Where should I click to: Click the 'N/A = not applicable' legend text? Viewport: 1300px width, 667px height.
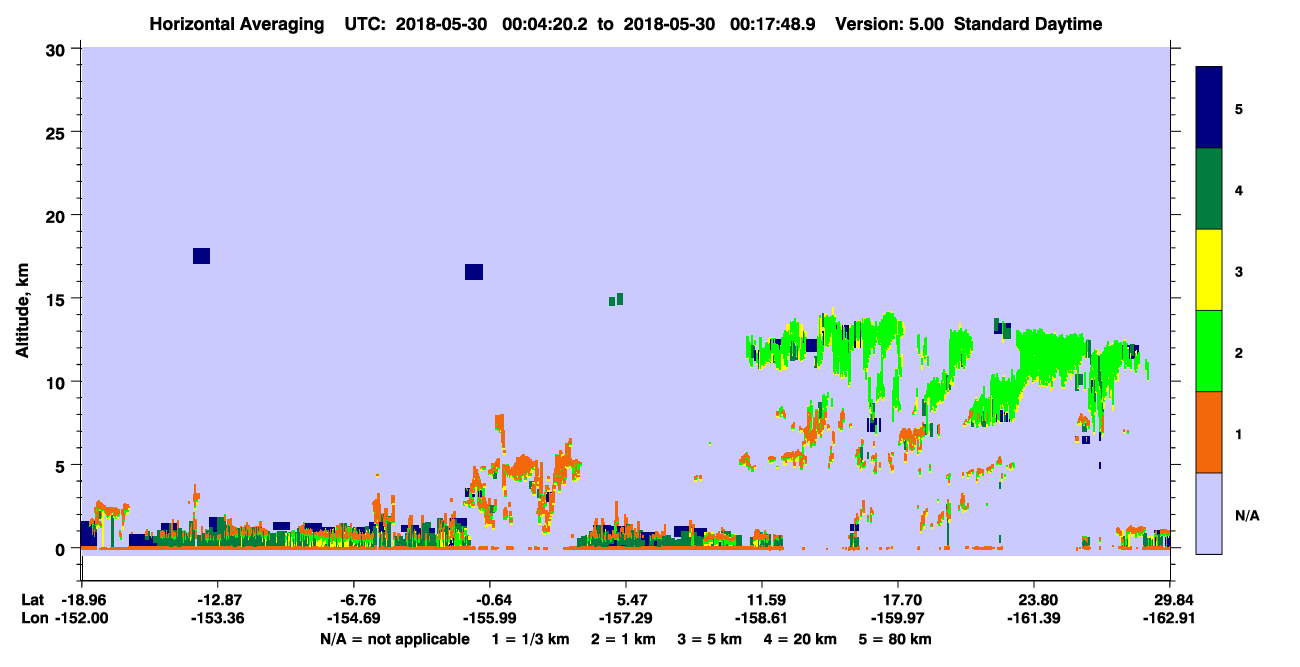tap(394, 638)
